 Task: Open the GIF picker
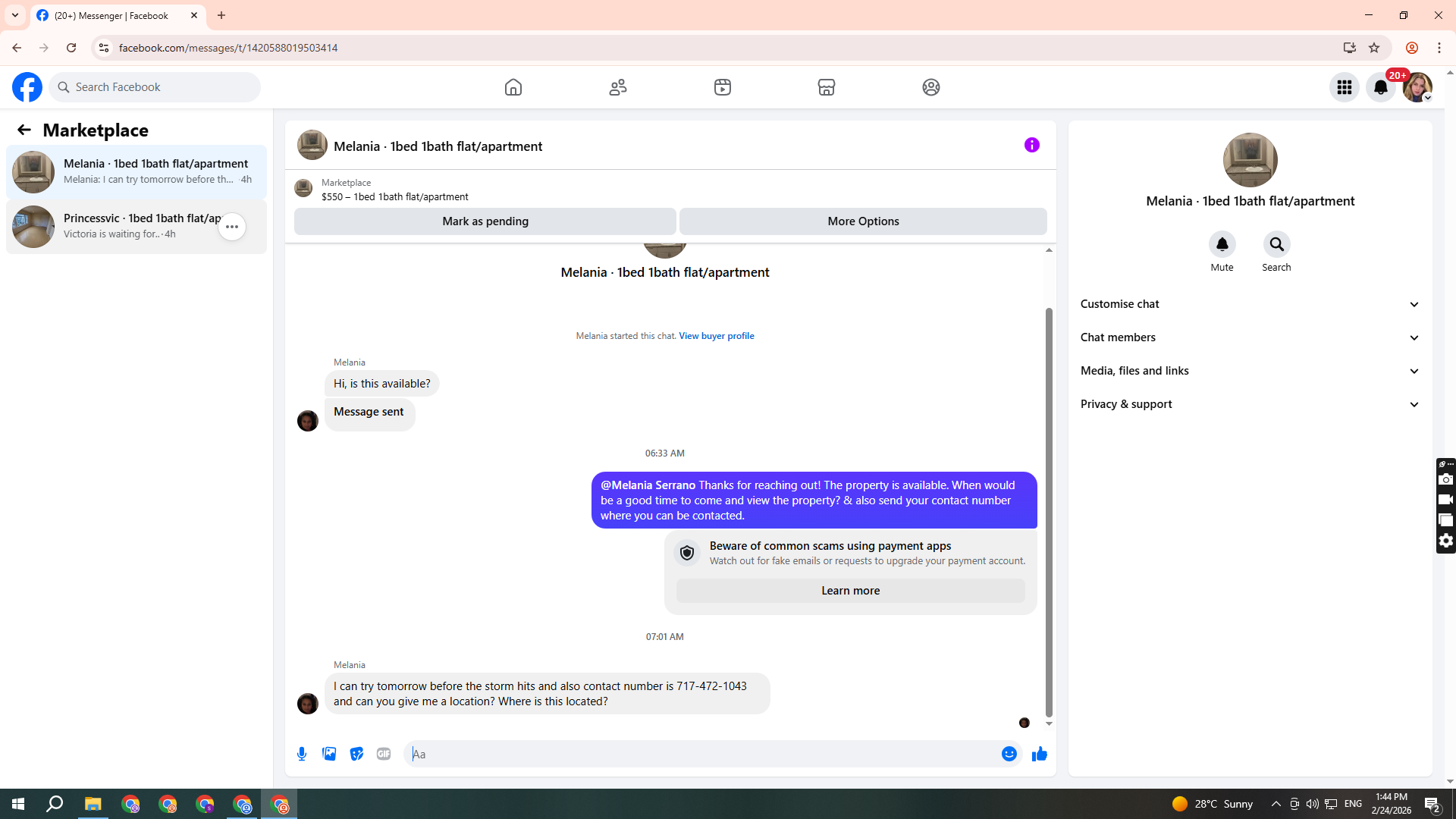pyautogui.click(x=384, y=754)
